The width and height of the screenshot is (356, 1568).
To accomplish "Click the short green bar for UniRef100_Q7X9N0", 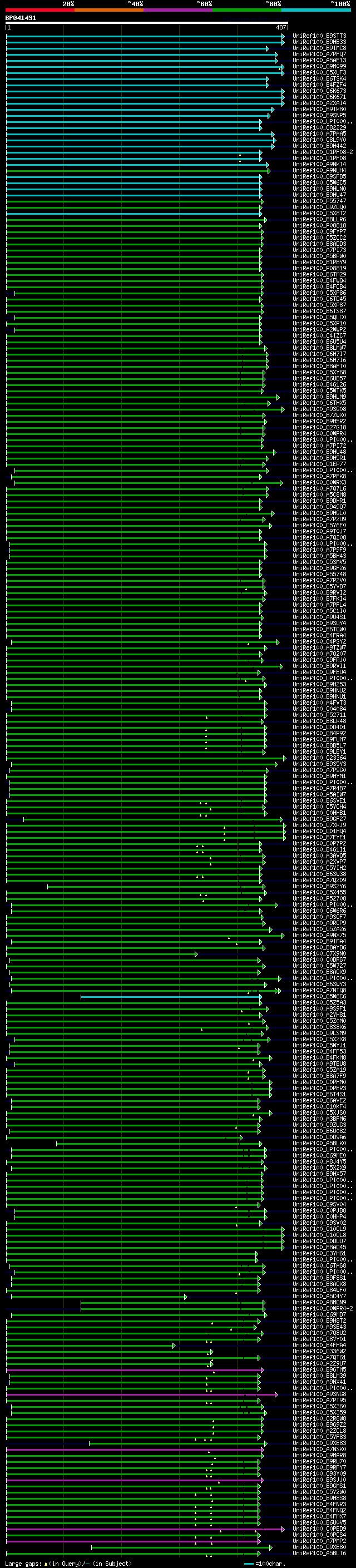I will (x=102, y=954).
